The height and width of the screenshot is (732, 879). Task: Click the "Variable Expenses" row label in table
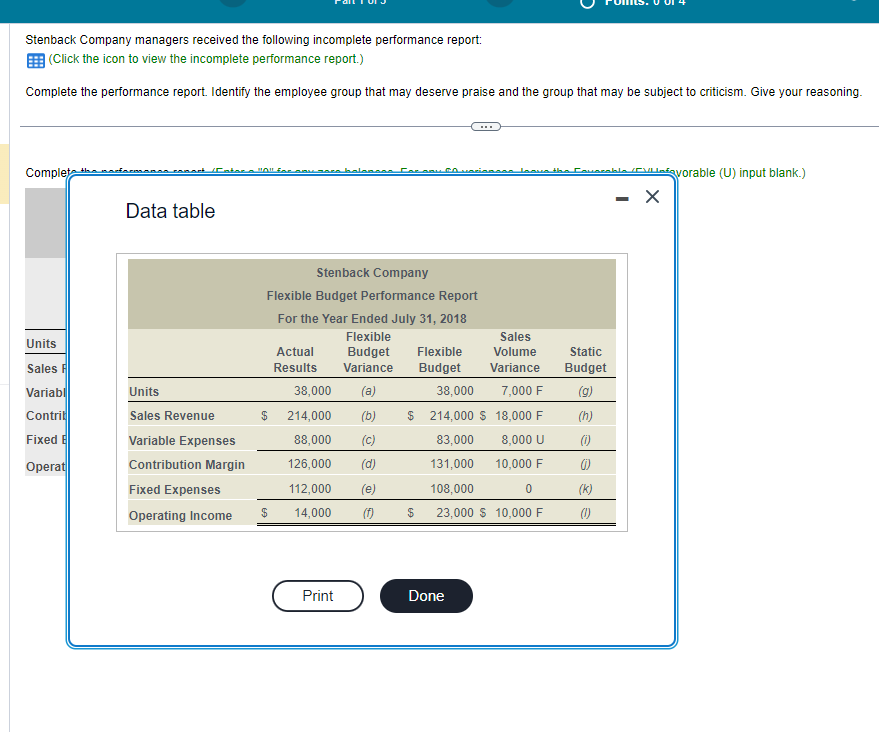[x=182, y=441]
